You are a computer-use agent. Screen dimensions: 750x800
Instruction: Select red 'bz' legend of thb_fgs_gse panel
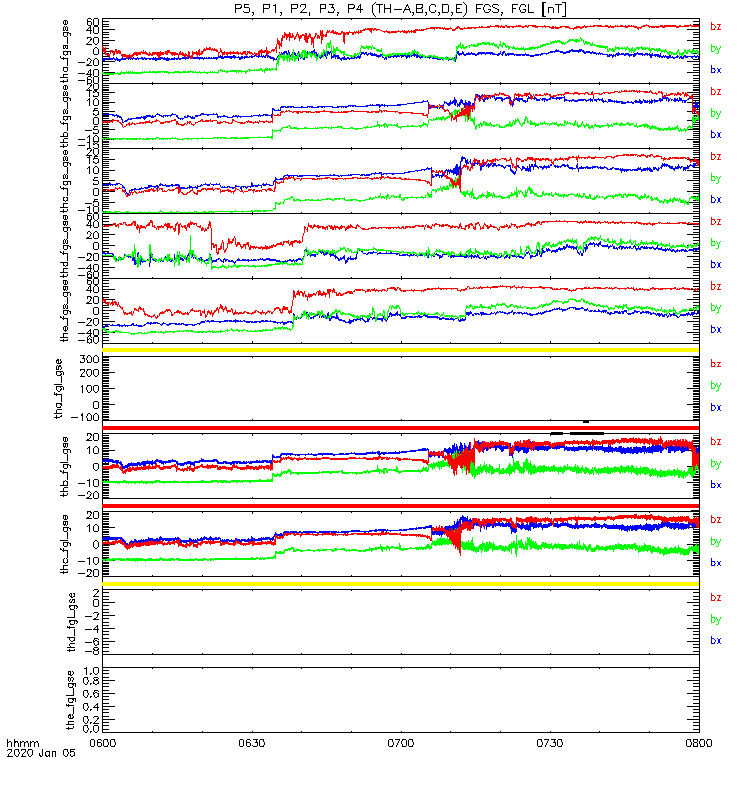(716, 91)
